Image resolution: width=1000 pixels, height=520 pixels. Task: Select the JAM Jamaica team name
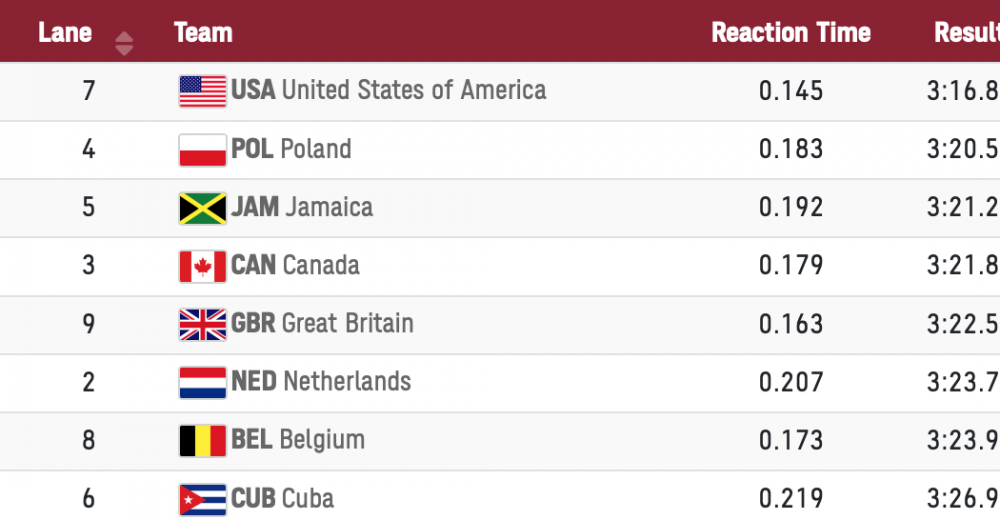pos(302,208)
